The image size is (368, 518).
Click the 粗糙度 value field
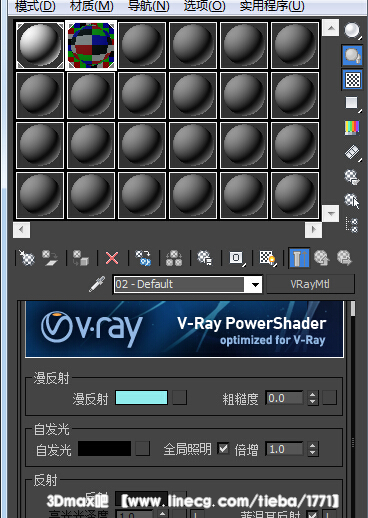[284, 398]
